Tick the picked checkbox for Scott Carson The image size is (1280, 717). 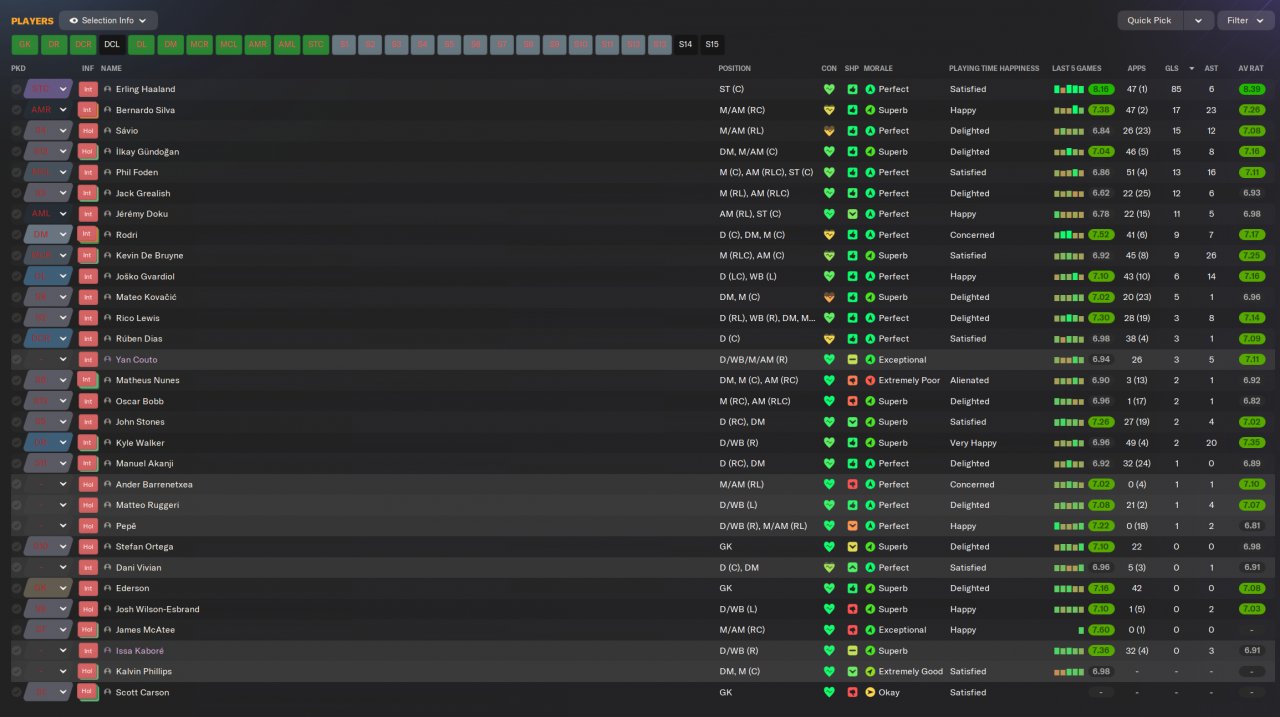click(17, 693)
